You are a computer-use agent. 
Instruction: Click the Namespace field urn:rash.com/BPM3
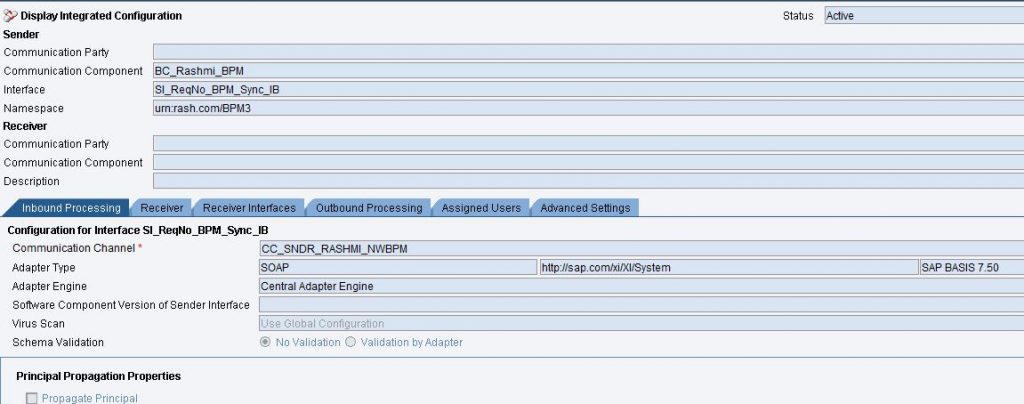point(588,108)
